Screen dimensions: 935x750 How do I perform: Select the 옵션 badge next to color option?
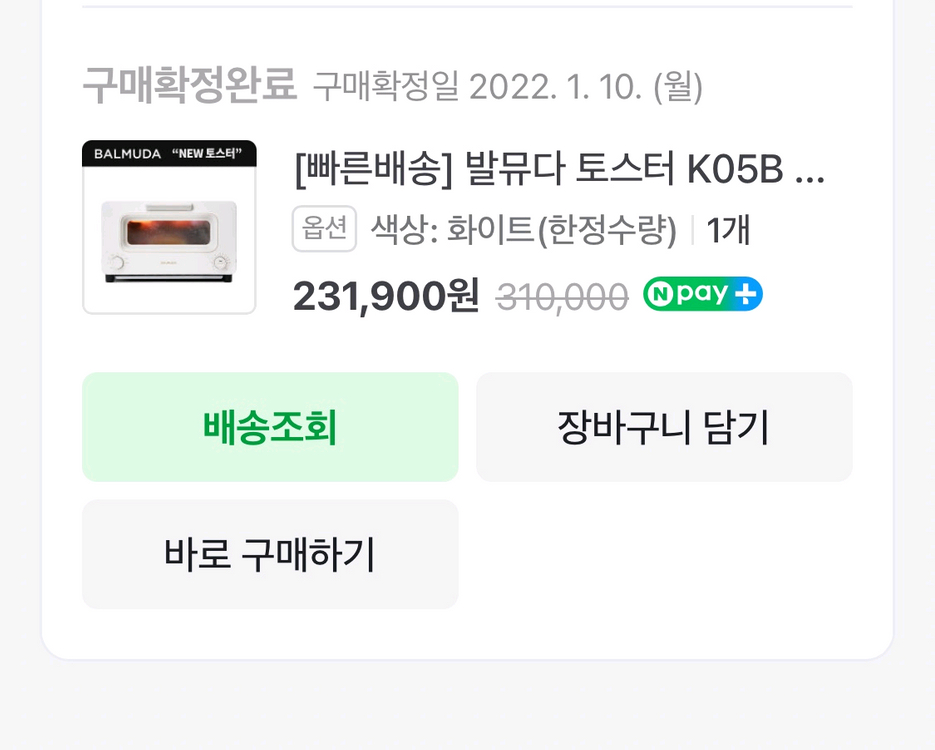tap(324, 229)
